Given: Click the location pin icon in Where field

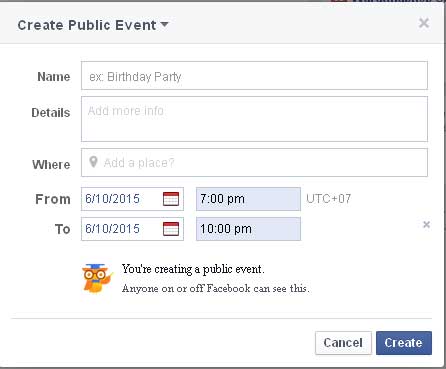Looking at the screenshot, I should point(93,162).
